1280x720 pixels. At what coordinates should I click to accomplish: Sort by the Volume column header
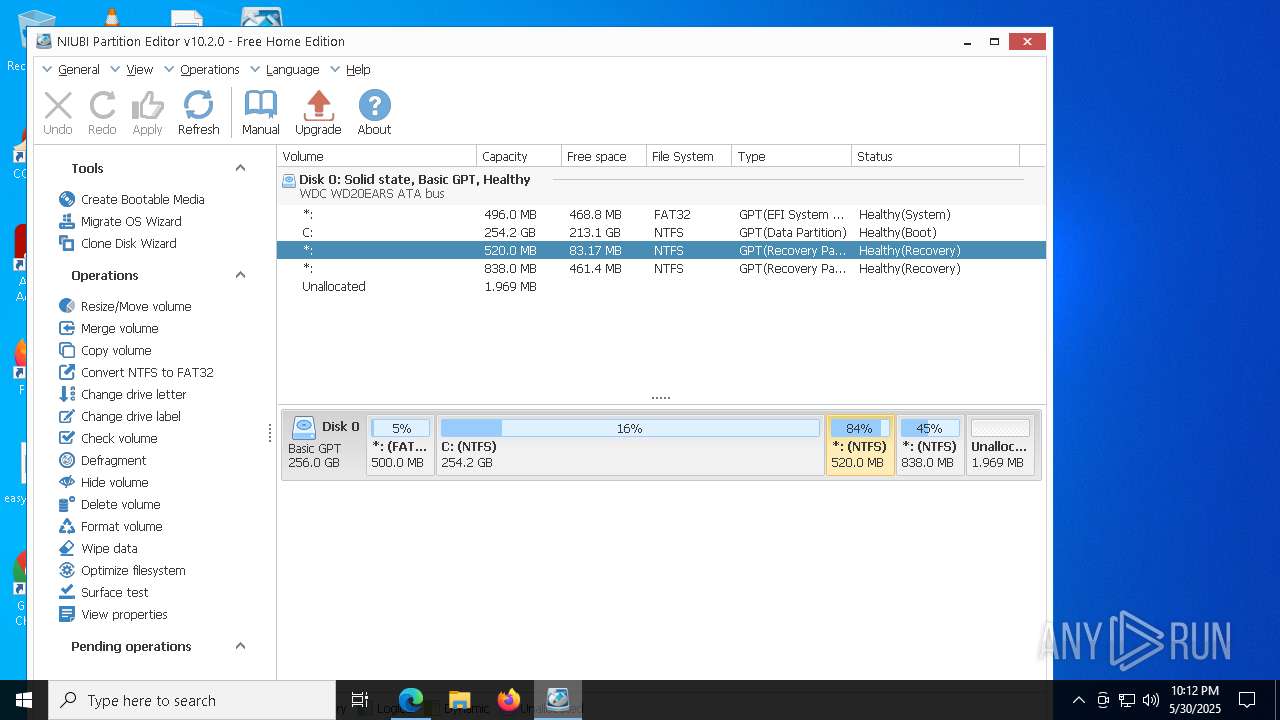(x=377, y=156)
